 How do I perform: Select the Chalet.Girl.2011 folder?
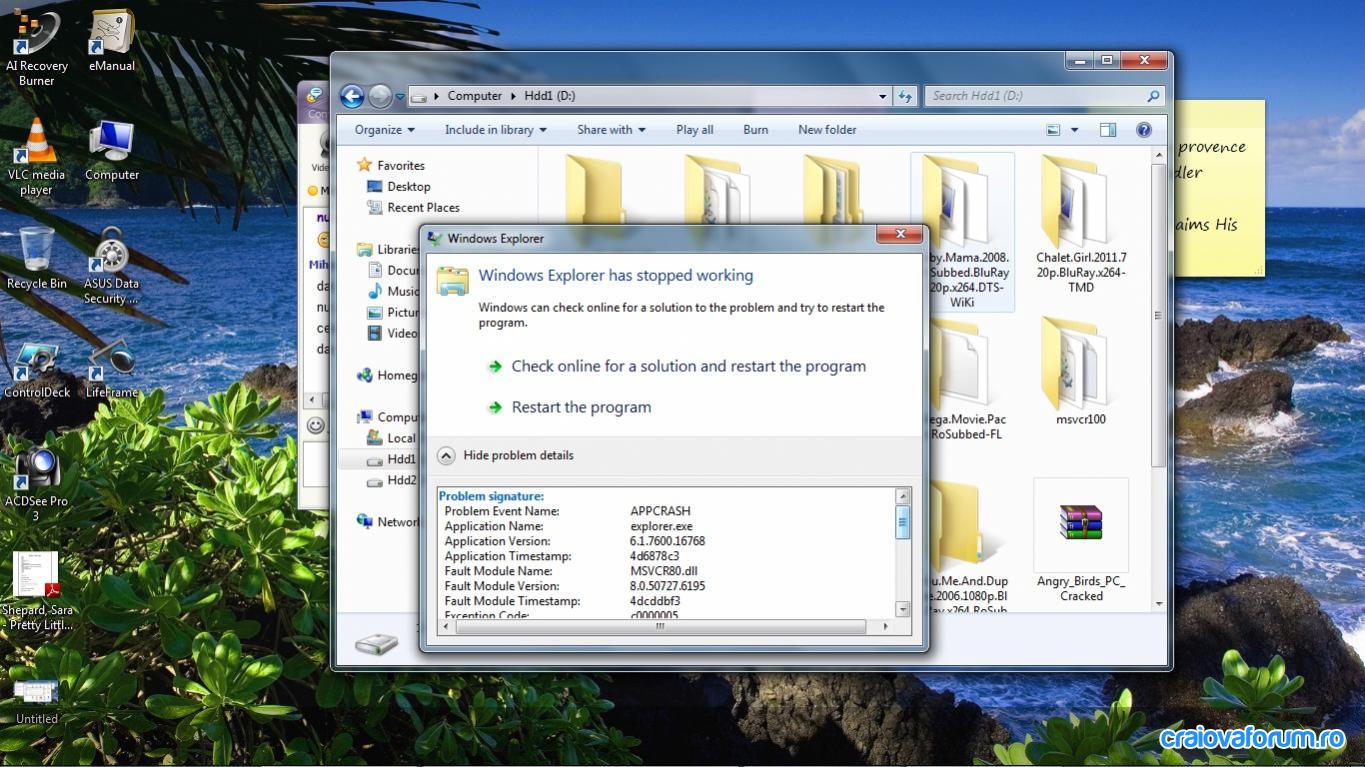click(x=1081, y=225)
